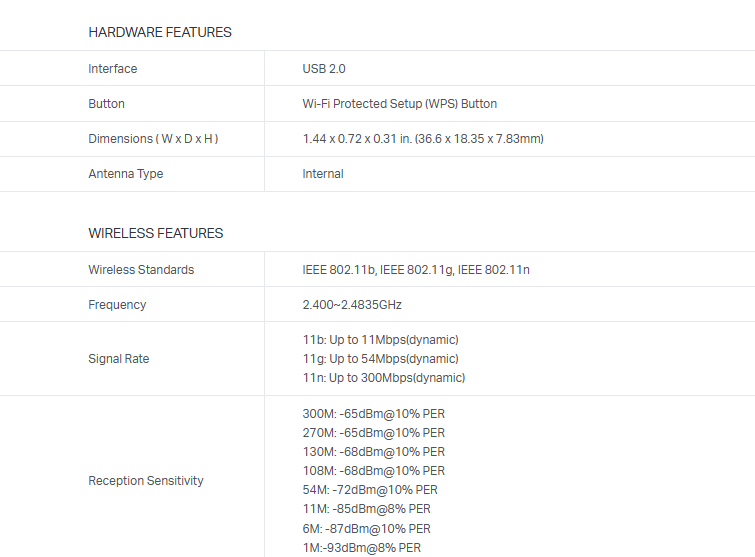Screen dimensions: 755x557
Task: Click the HARDWARE FEATURES section heading
Action: pyautogui.click(x=160, y=32)
